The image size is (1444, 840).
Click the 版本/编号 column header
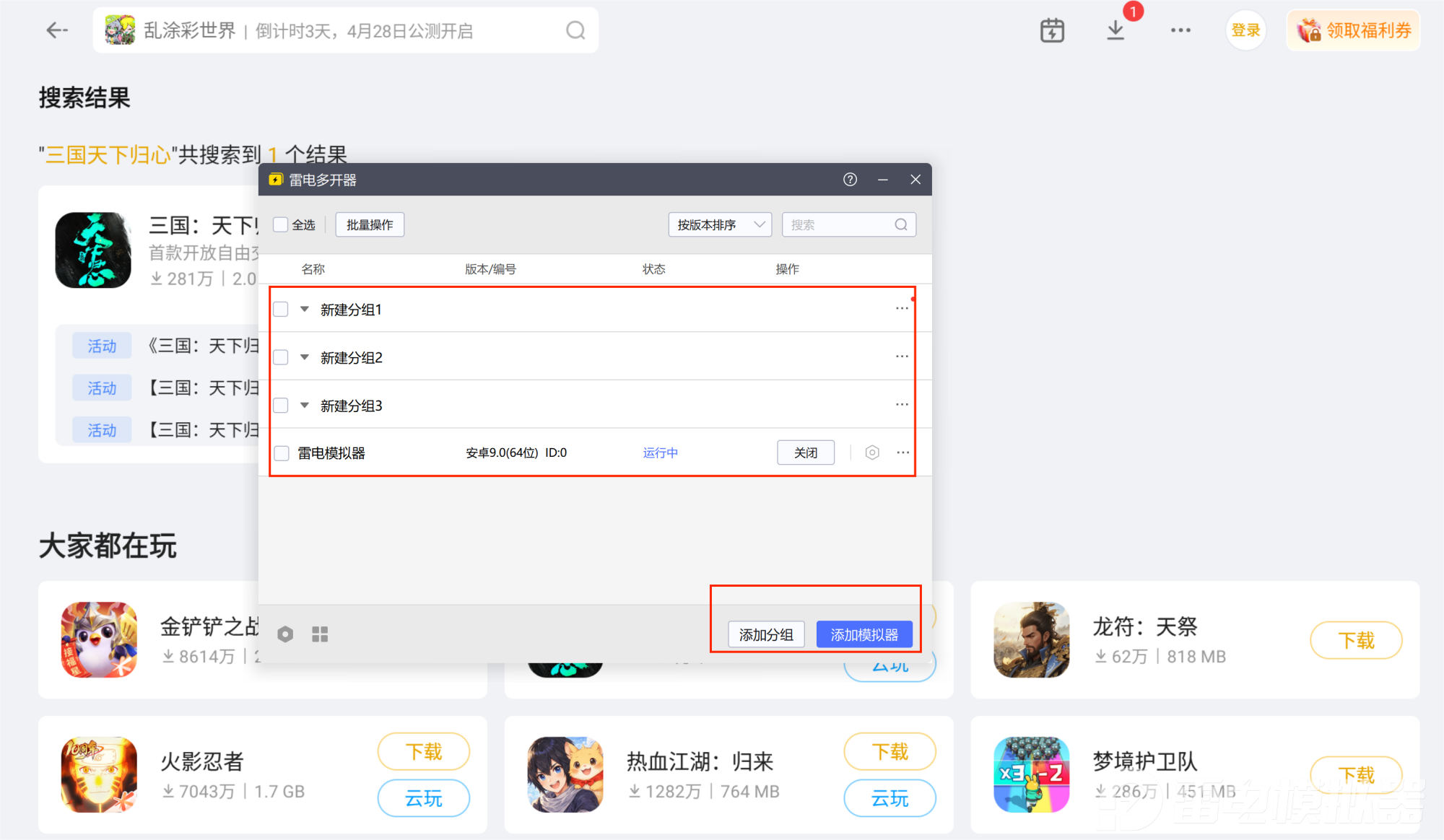[x=490, y=269]
